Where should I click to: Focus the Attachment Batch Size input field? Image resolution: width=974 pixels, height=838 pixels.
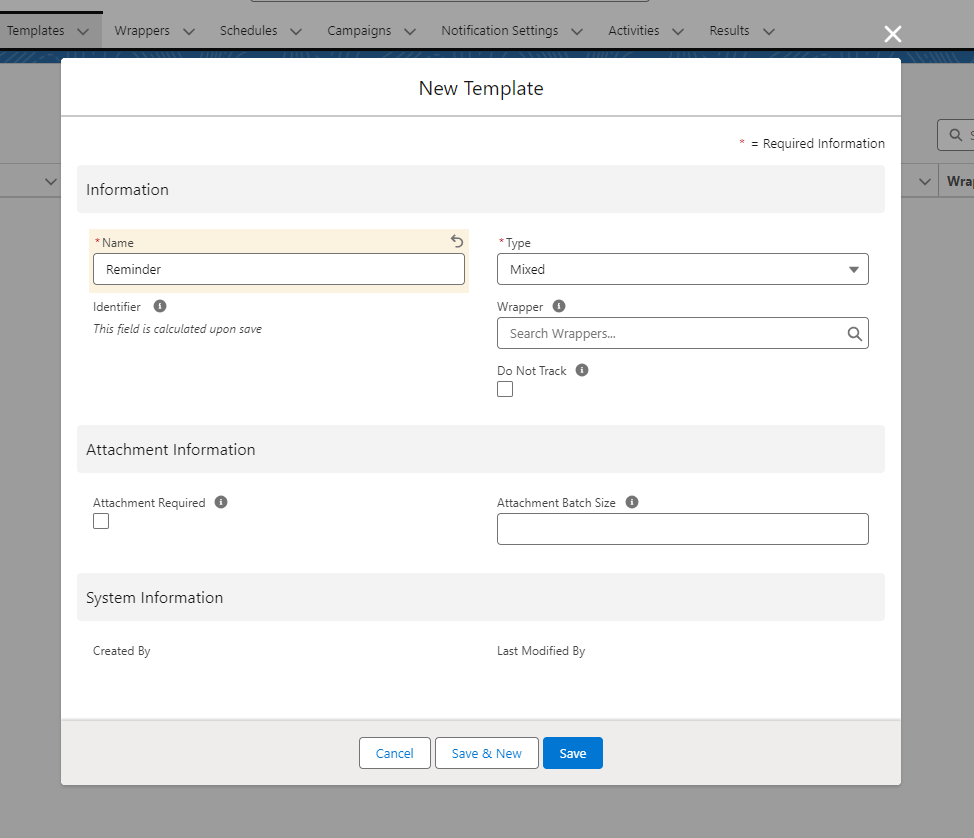click(x=682, y=529)
